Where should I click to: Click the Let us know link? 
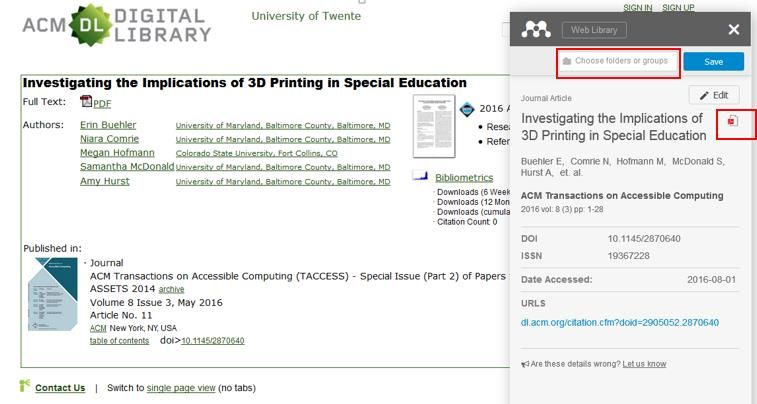645,364
